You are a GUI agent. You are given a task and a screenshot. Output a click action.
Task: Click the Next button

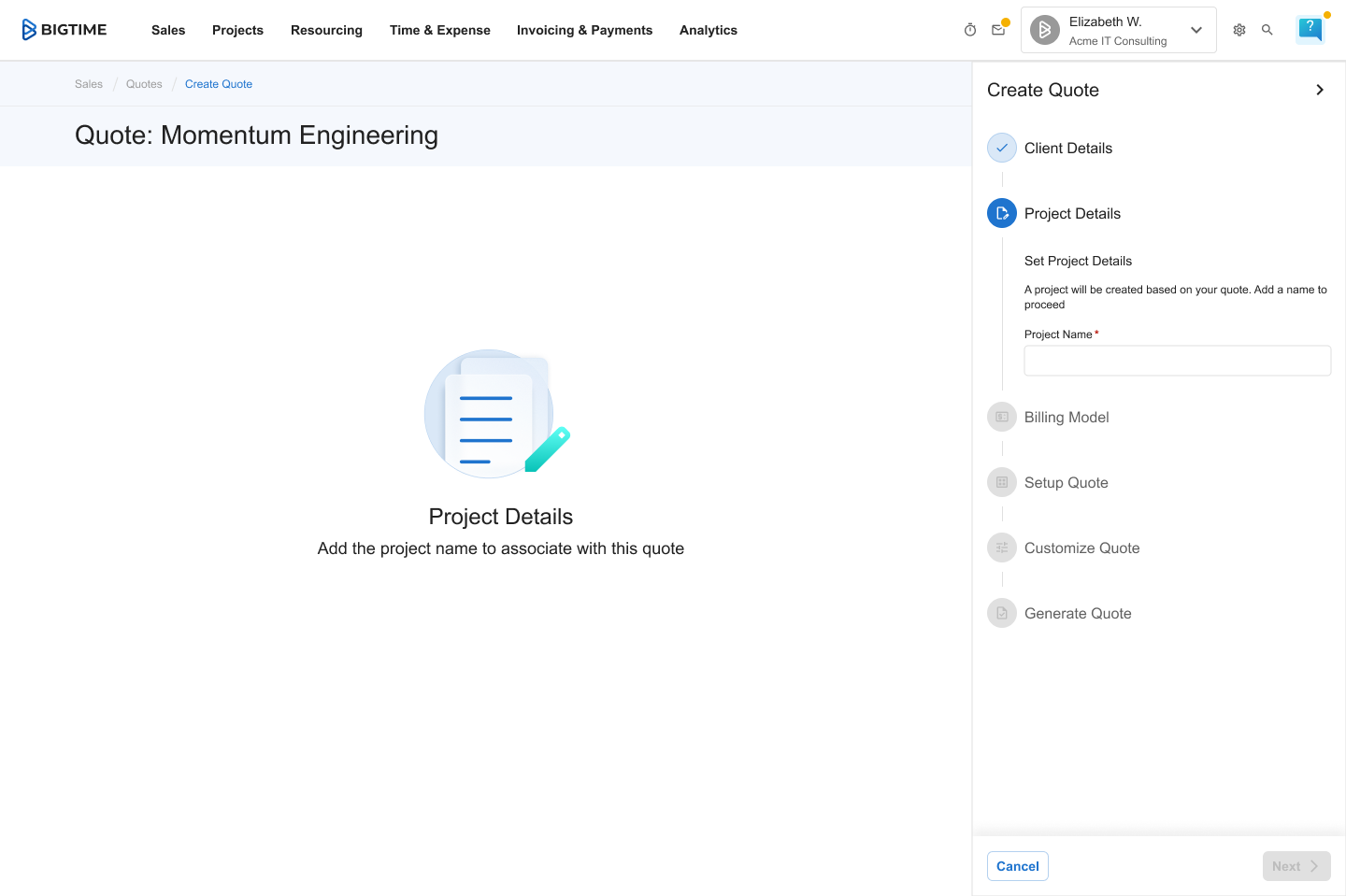coord(1296,866)
